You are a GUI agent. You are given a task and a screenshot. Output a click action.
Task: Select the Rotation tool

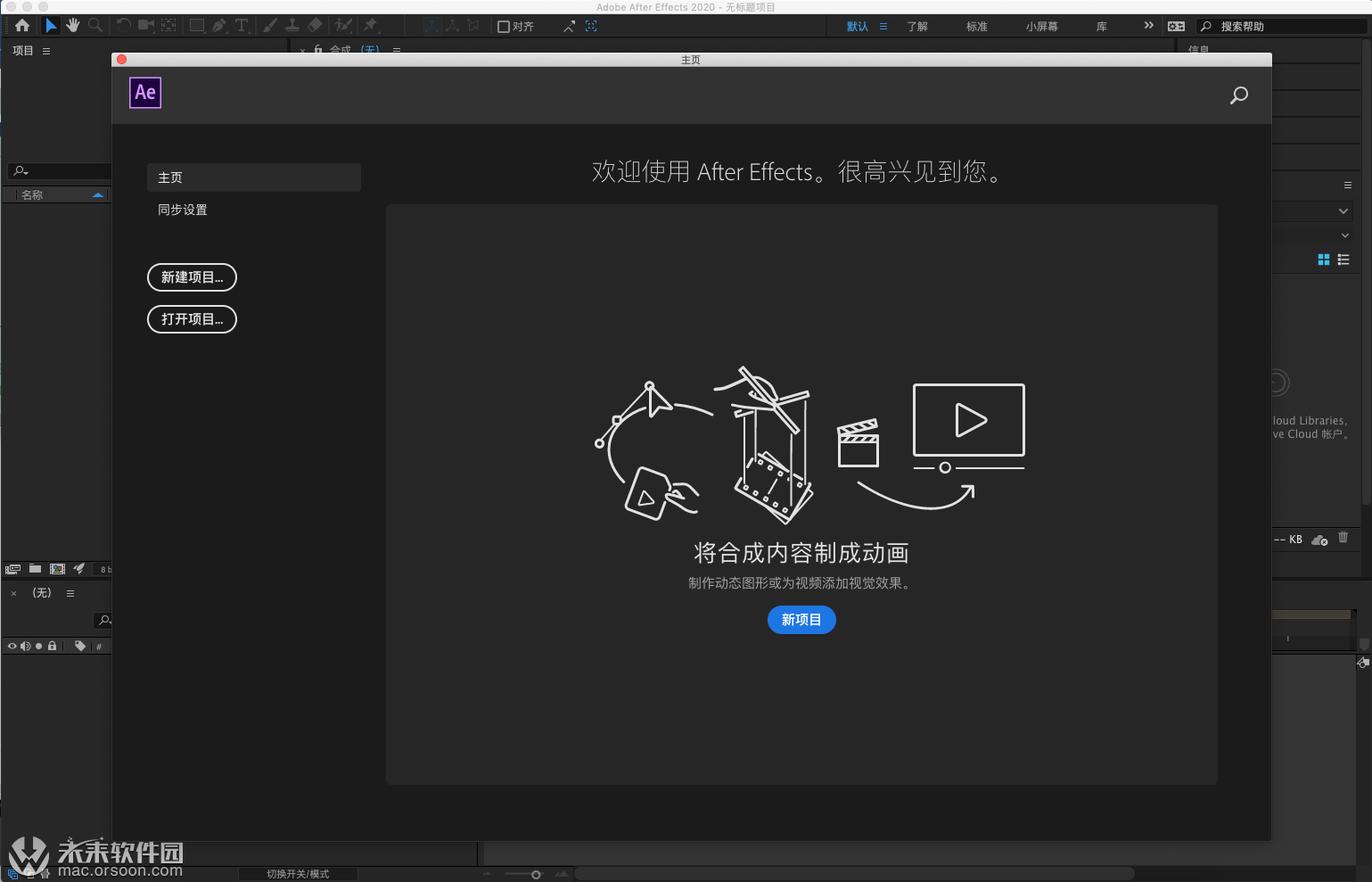(124, 26)
